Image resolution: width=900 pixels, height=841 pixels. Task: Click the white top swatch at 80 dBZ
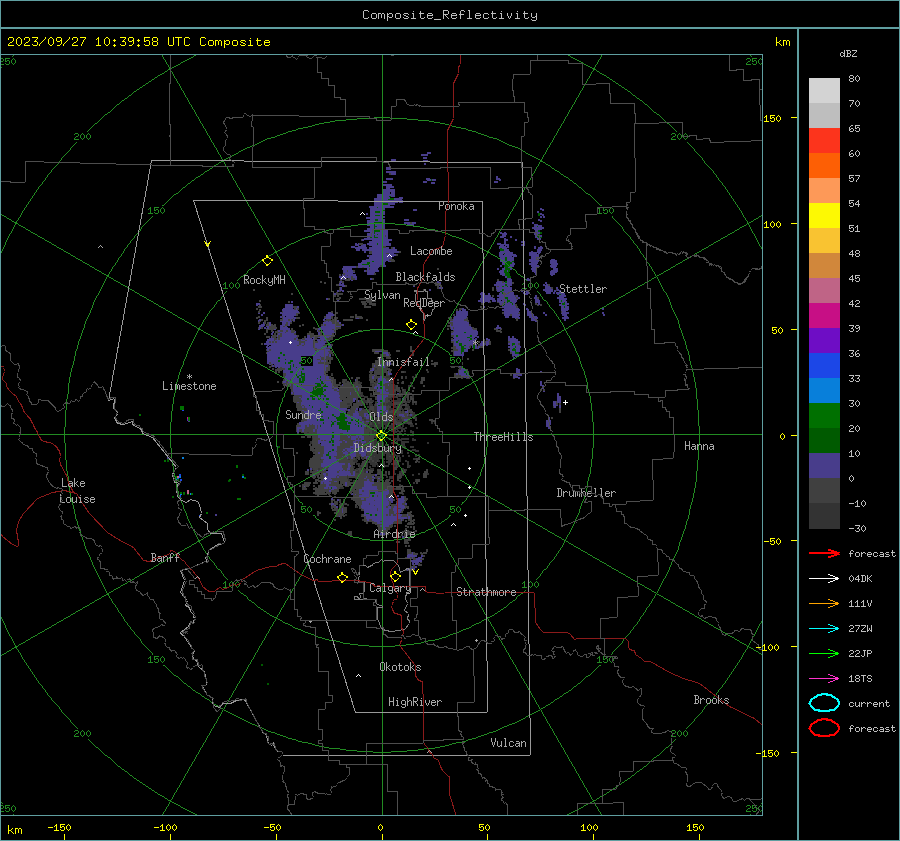point(824,90)
